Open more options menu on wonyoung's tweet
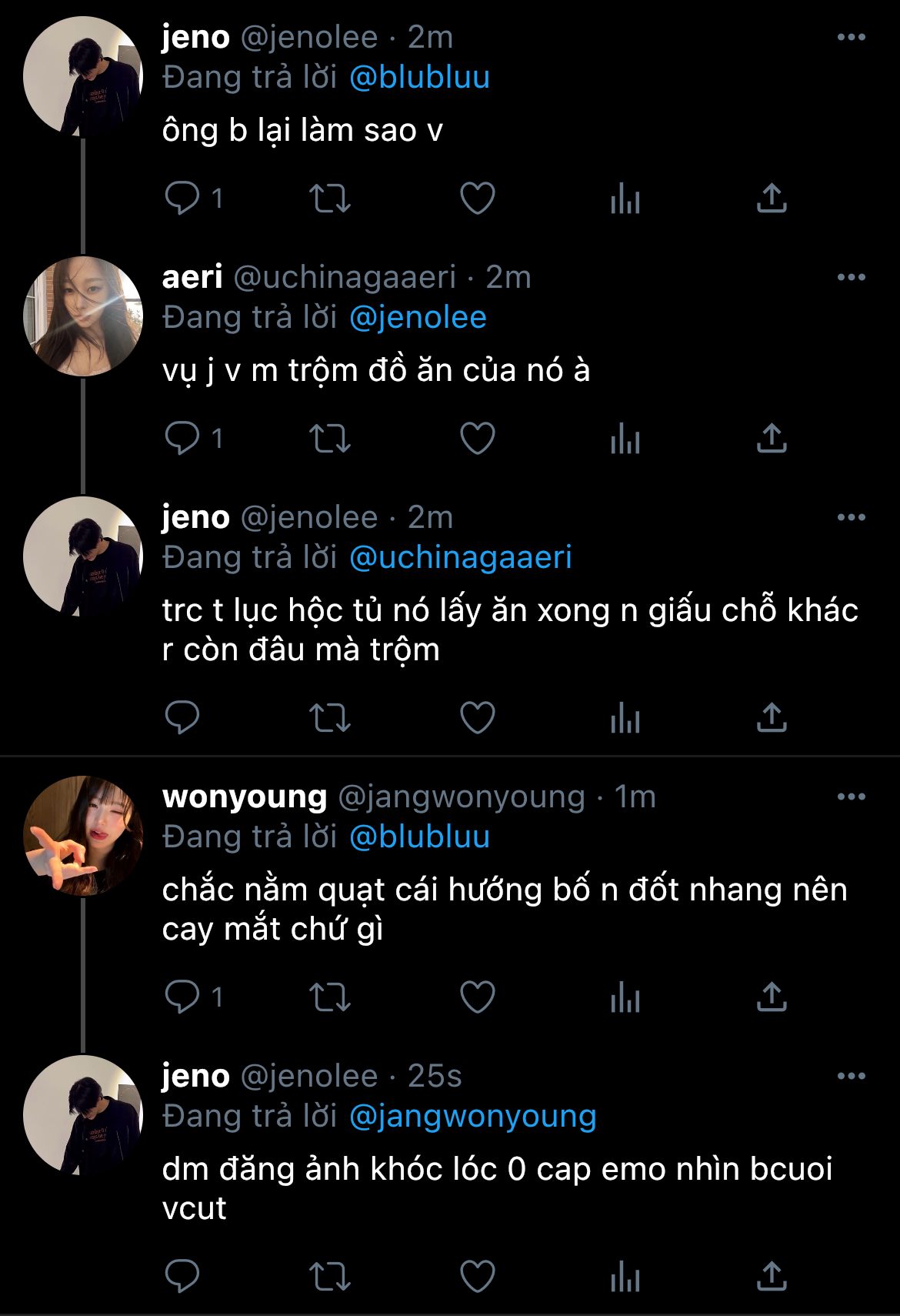The image size is (900, 1316). pyautogui.click(x=851, y=797)
